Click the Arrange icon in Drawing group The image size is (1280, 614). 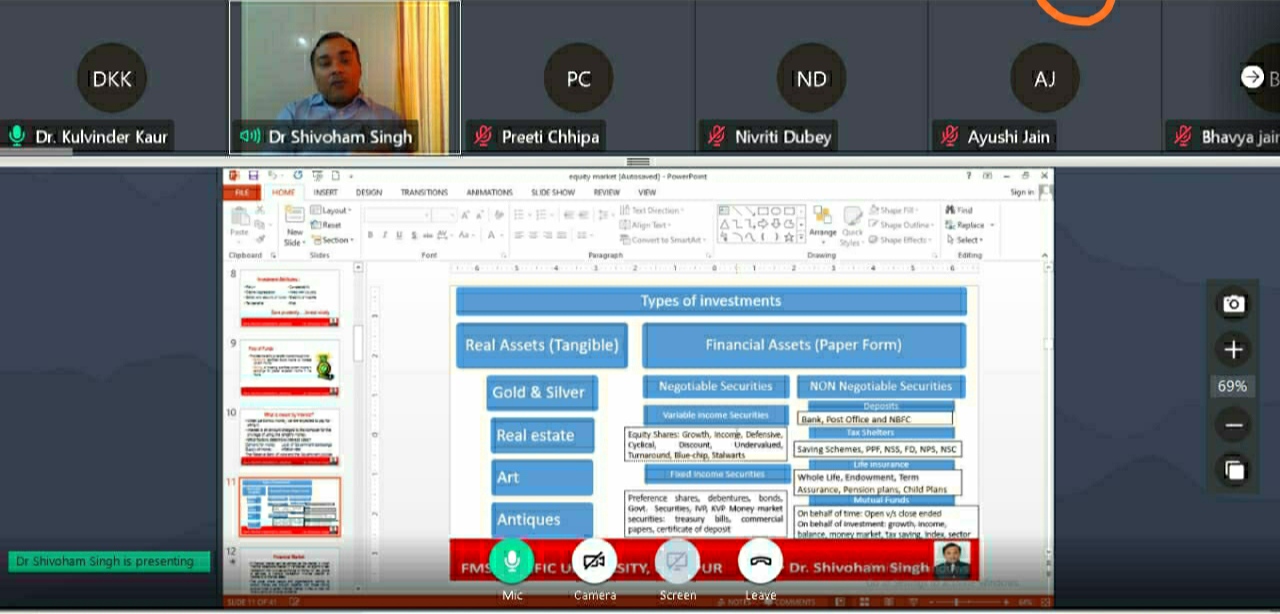[x=822, y=223]
